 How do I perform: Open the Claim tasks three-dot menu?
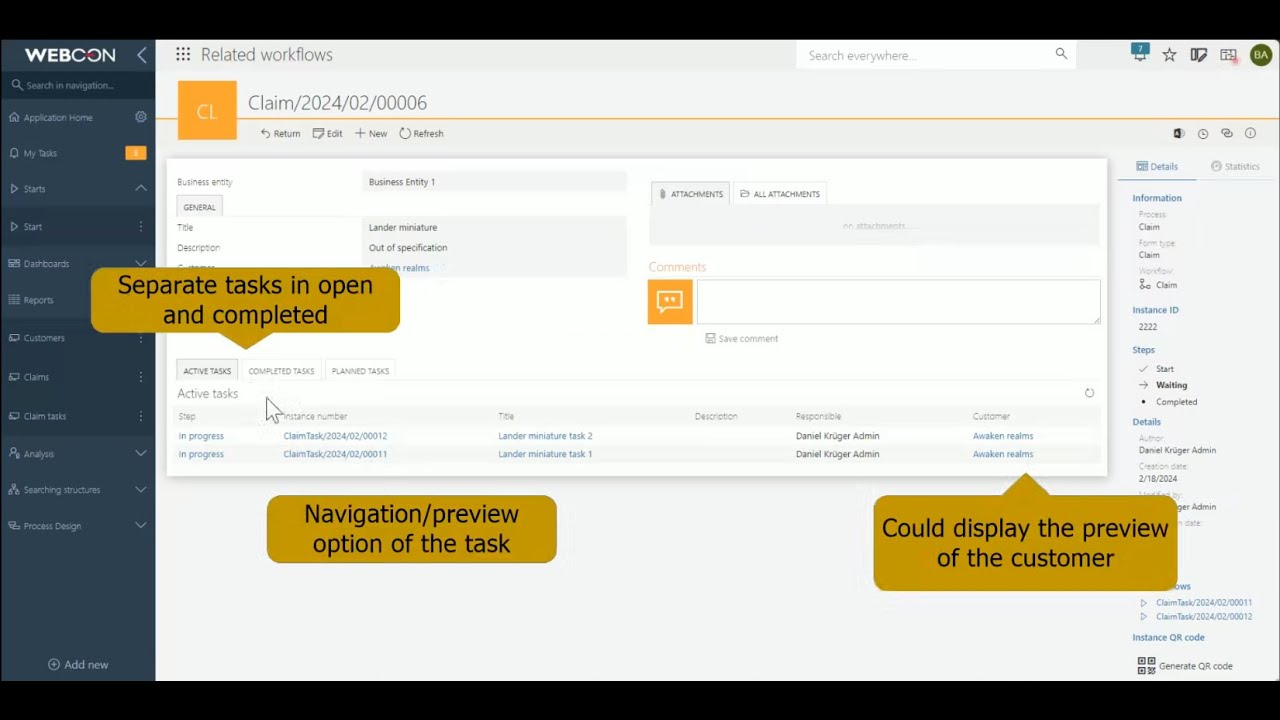[x=141, y=416]
